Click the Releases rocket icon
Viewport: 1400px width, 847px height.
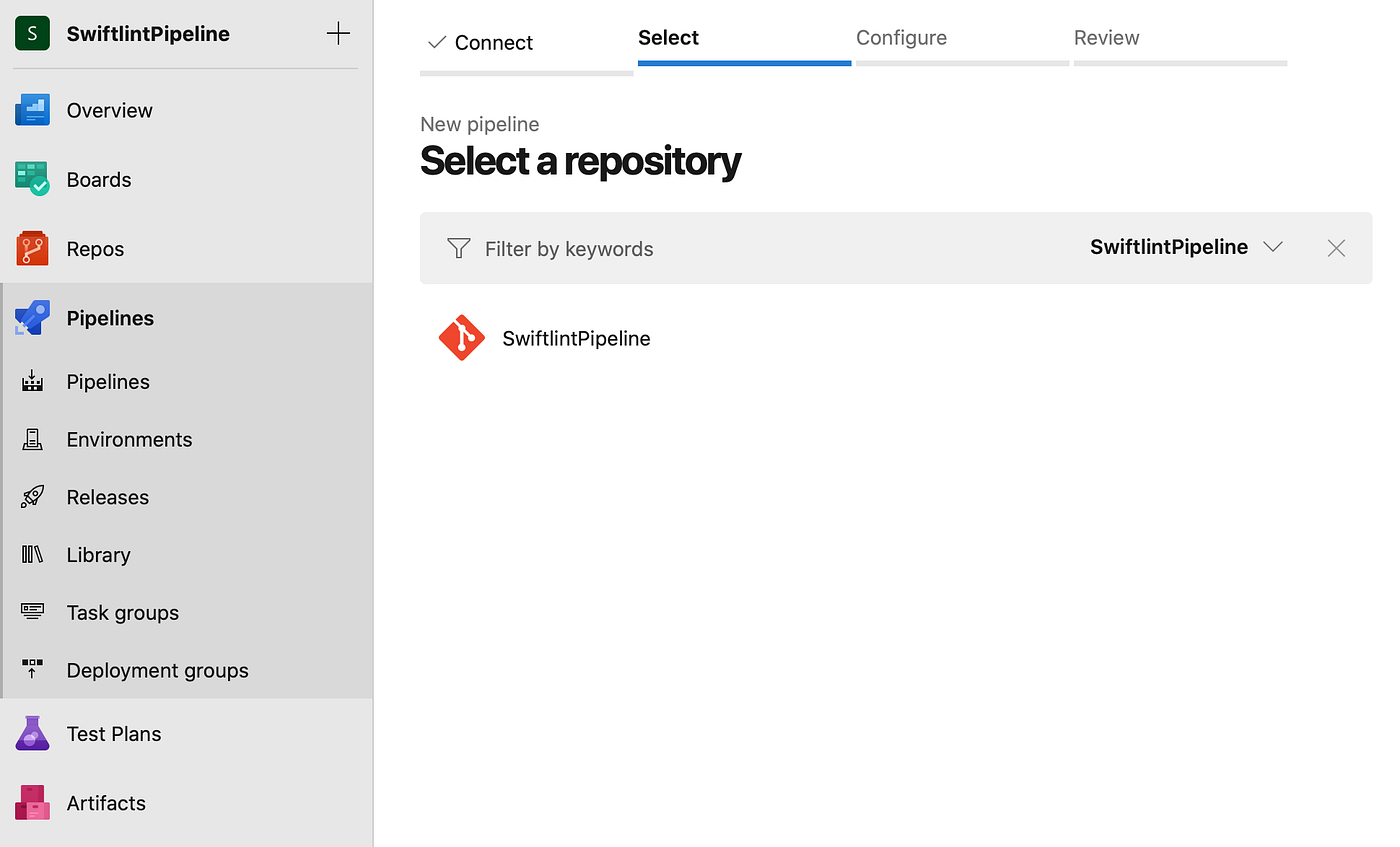32,497
